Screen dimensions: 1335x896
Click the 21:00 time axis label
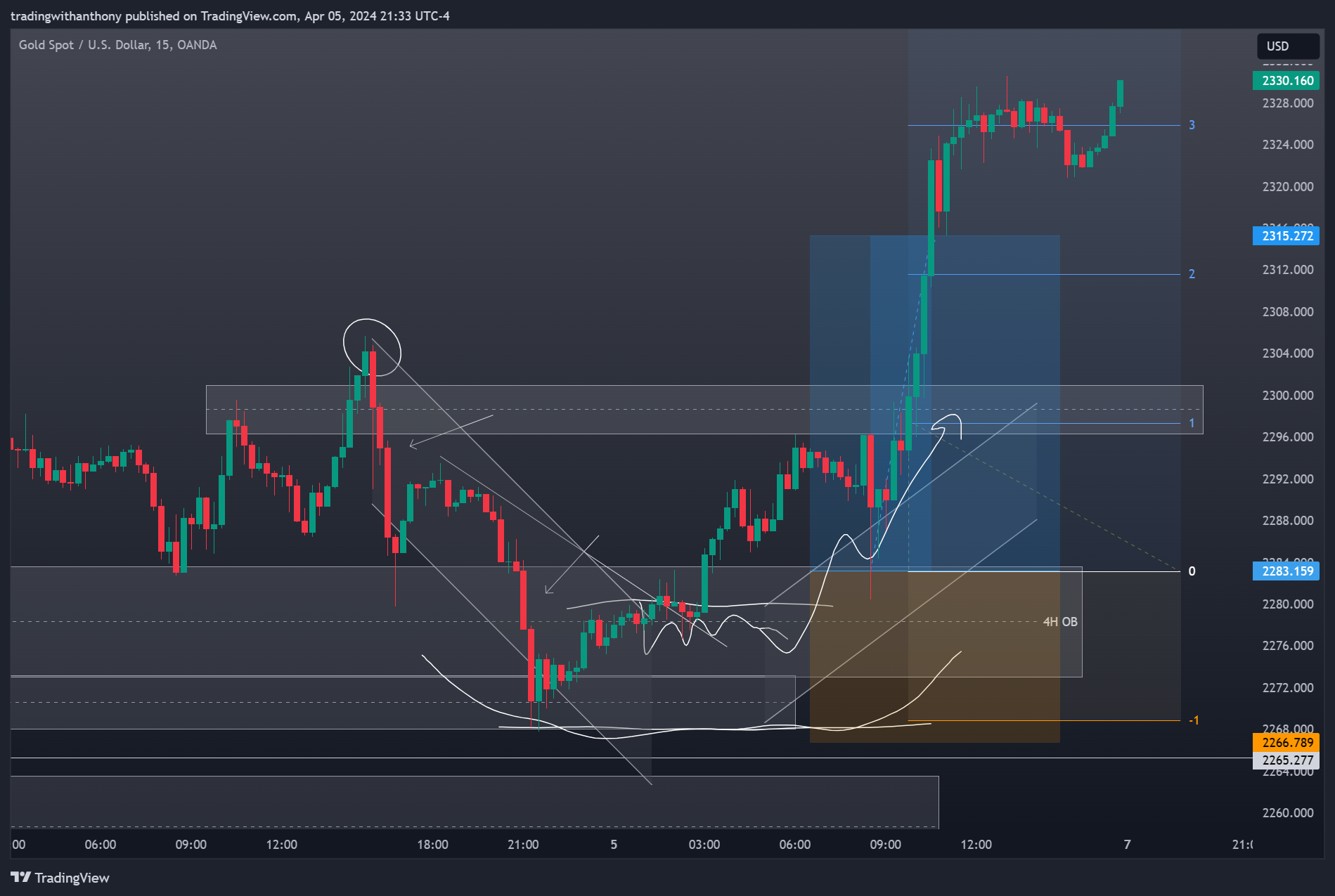click(x=523, y=845)
